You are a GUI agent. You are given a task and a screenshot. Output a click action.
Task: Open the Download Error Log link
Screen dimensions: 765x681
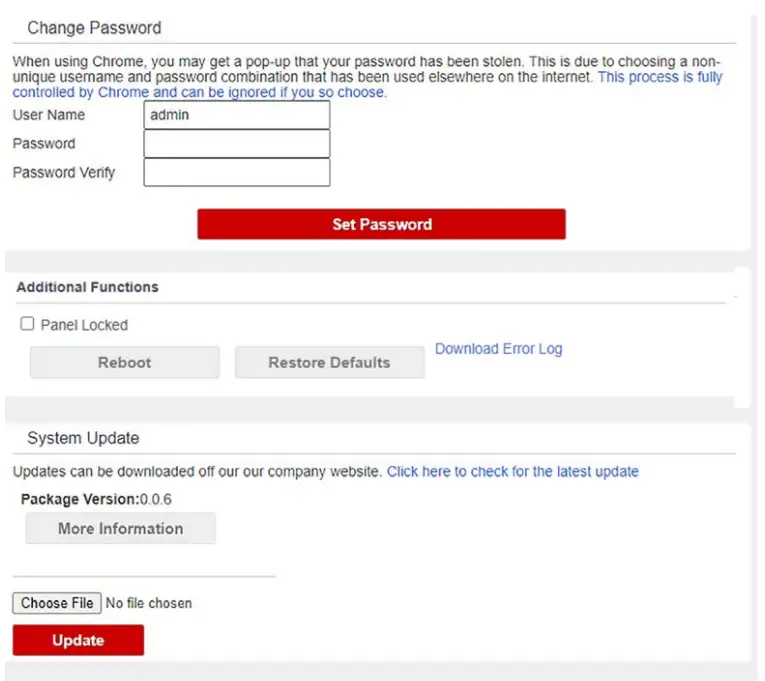click(499, 349)
